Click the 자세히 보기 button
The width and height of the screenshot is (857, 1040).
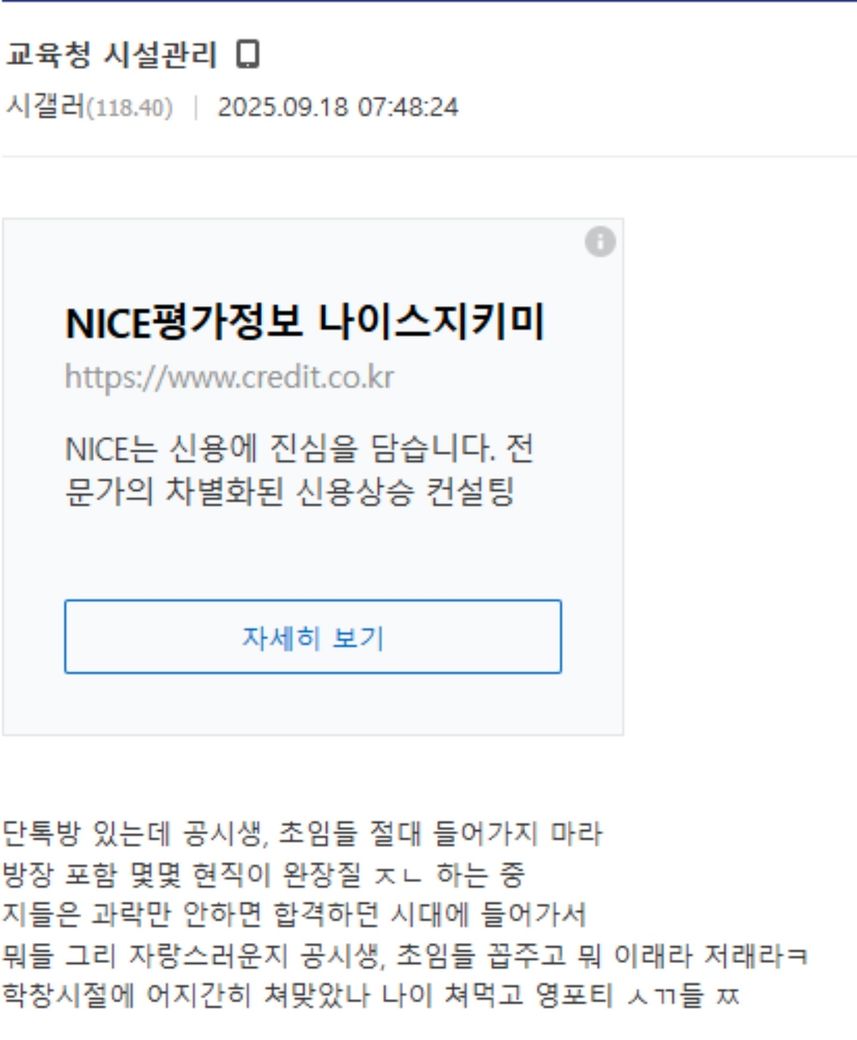pos(313,637)
